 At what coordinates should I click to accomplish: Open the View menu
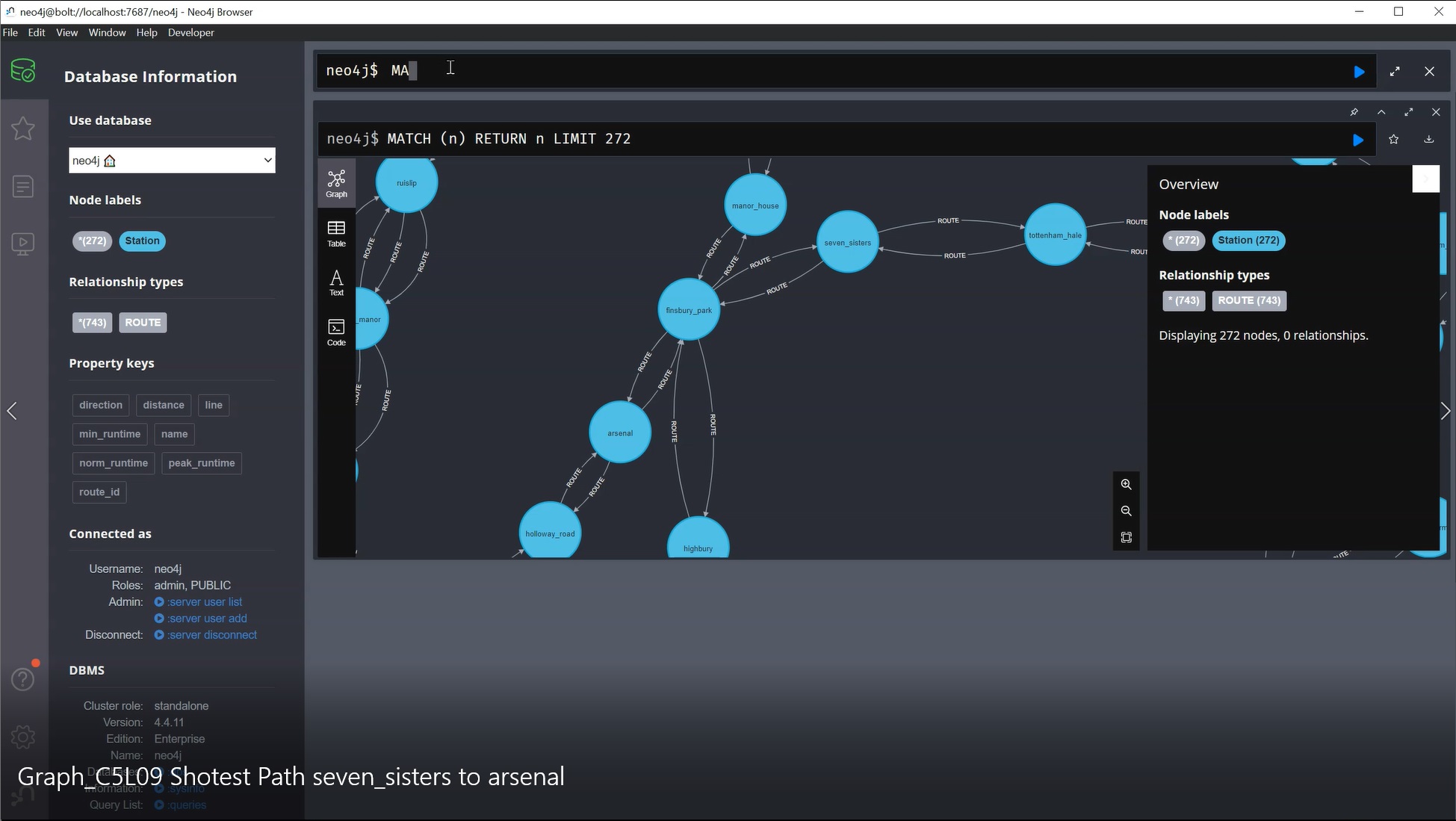[x=66, y=33]
